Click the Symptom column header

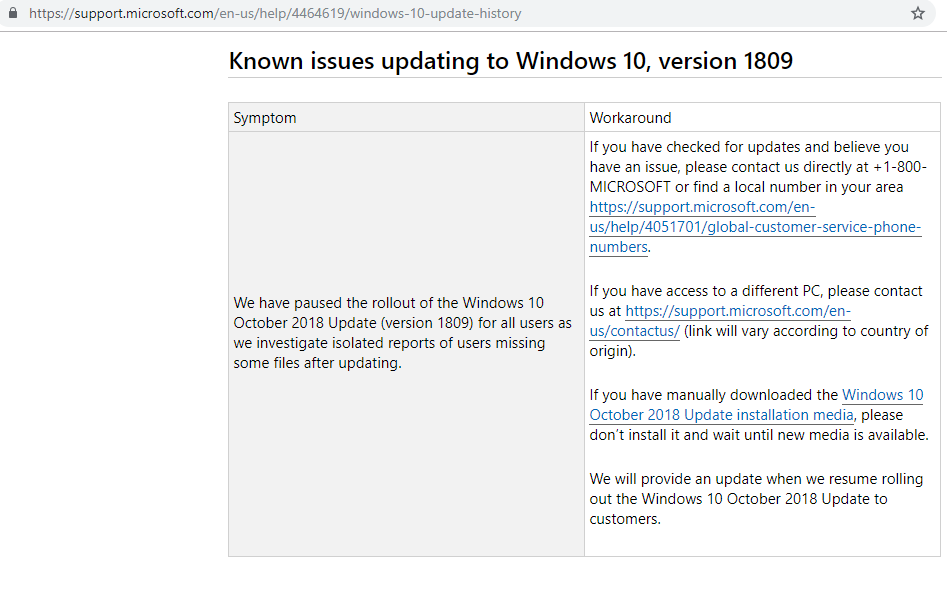point(265,118)
